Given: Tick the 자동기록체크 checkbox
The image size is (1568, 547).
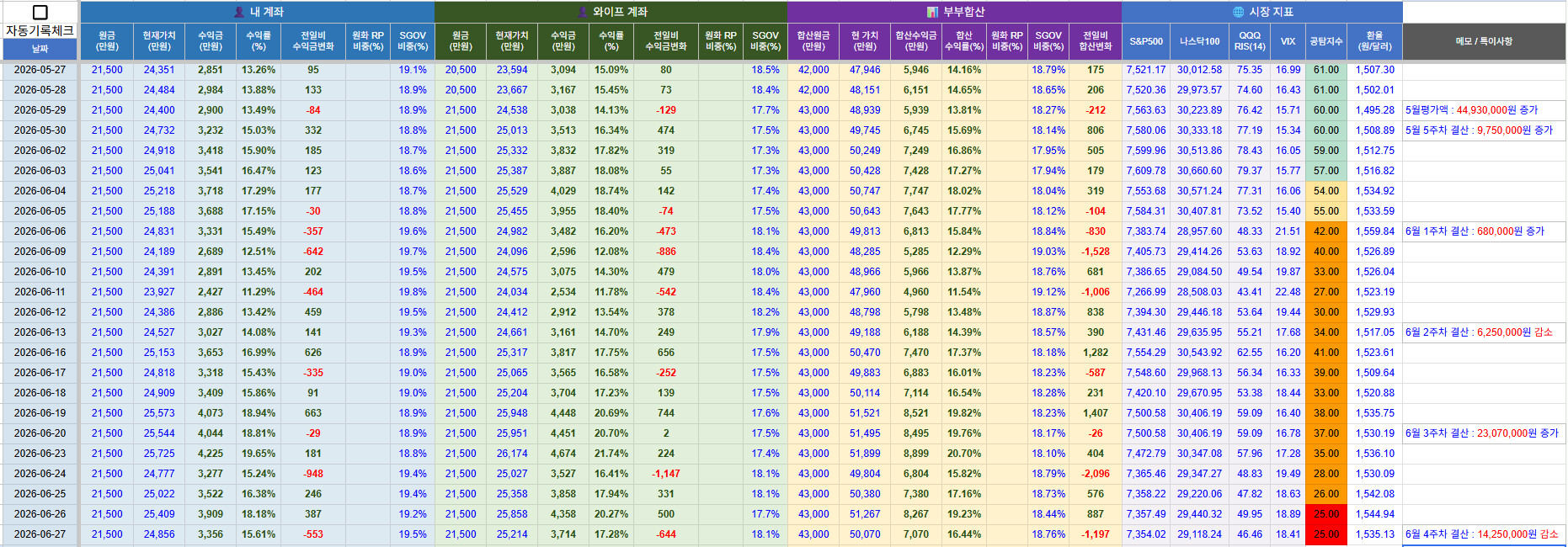Looking at the screenshot, I should [x=40, y=12].
